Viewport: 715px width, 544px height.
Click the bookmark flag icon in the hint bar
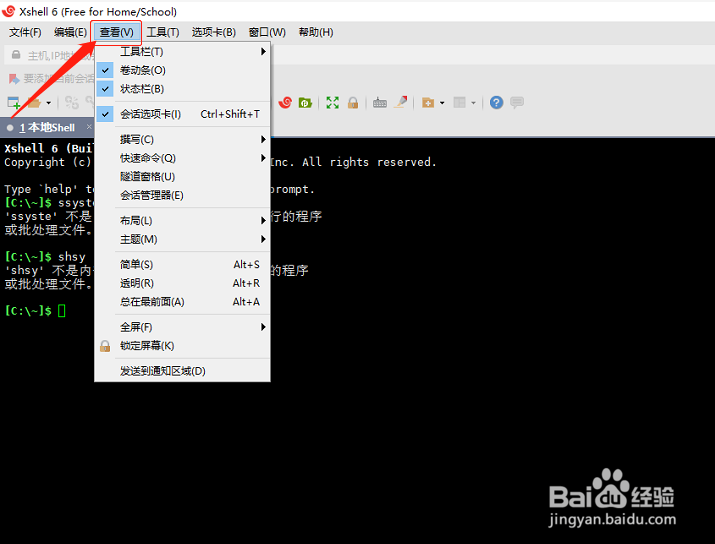pyautogui.click(x=14, y=79)
